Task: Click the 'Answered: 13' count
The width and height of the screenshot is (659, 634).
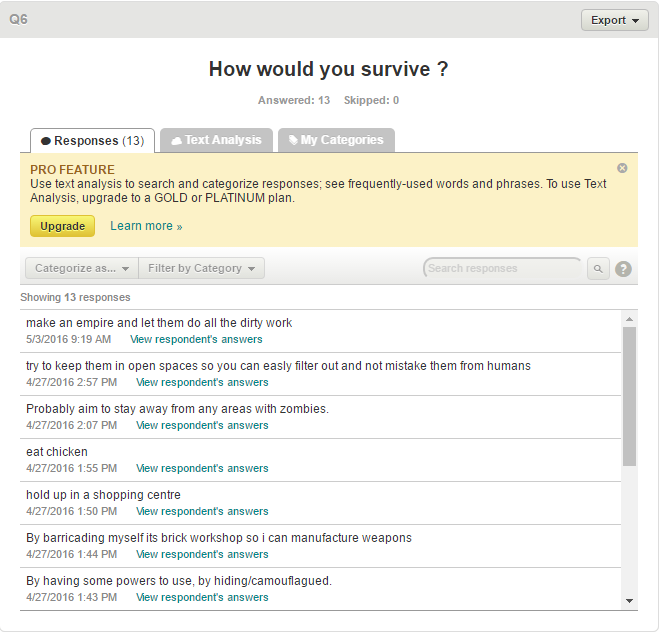Action: click(294, 100)
